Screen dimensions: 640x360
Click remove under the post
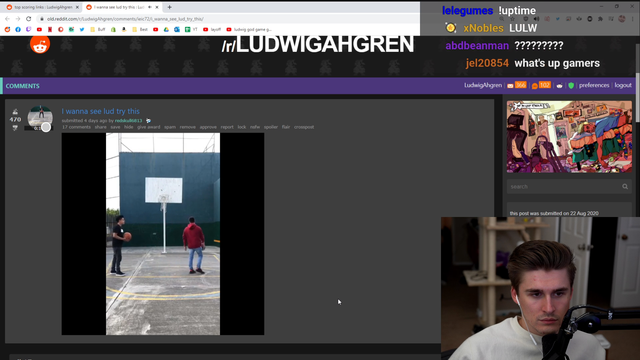pos(188,127)
